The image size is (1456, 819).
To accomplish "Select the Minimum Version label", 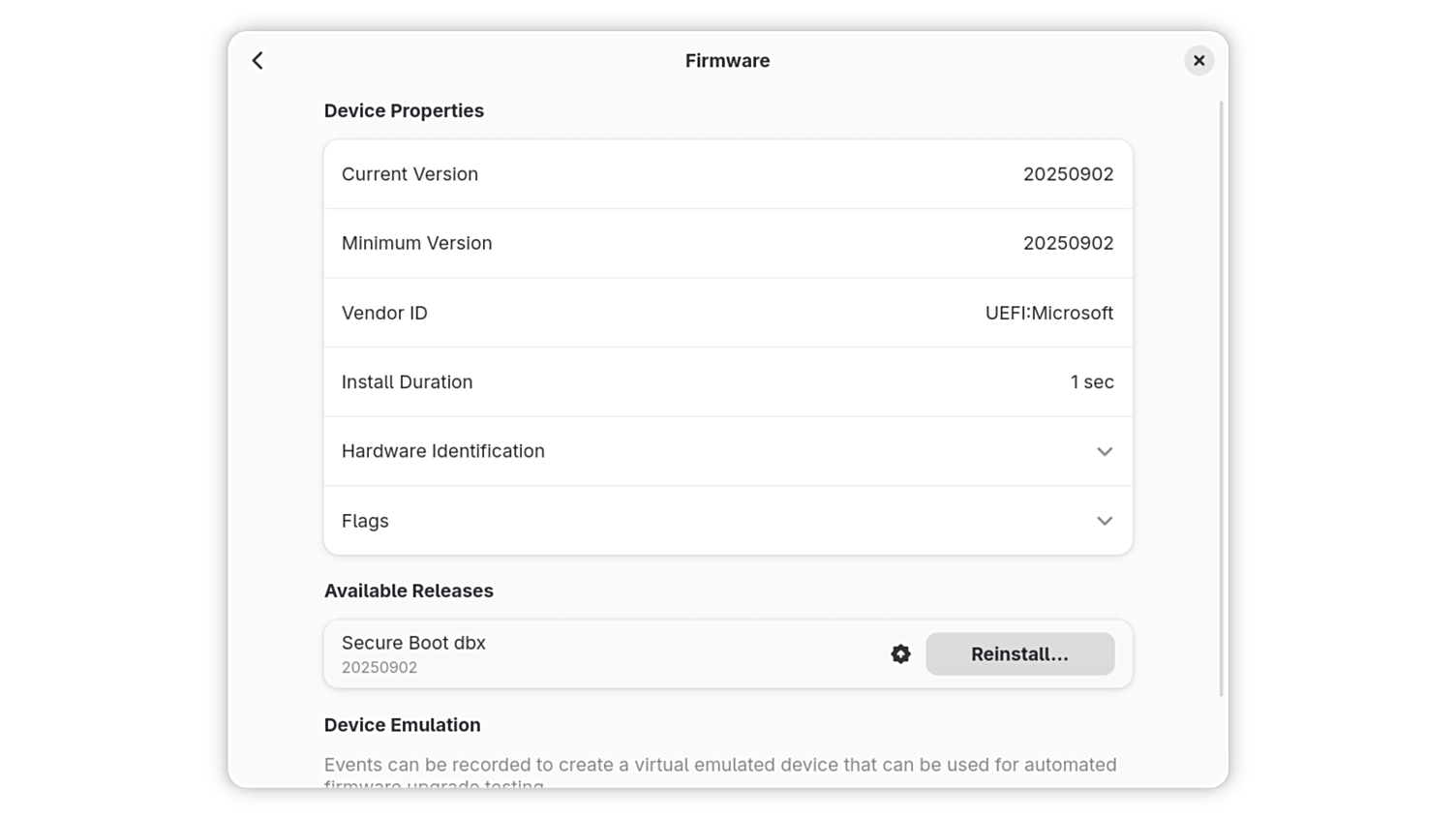I will (x=416, y=243).
